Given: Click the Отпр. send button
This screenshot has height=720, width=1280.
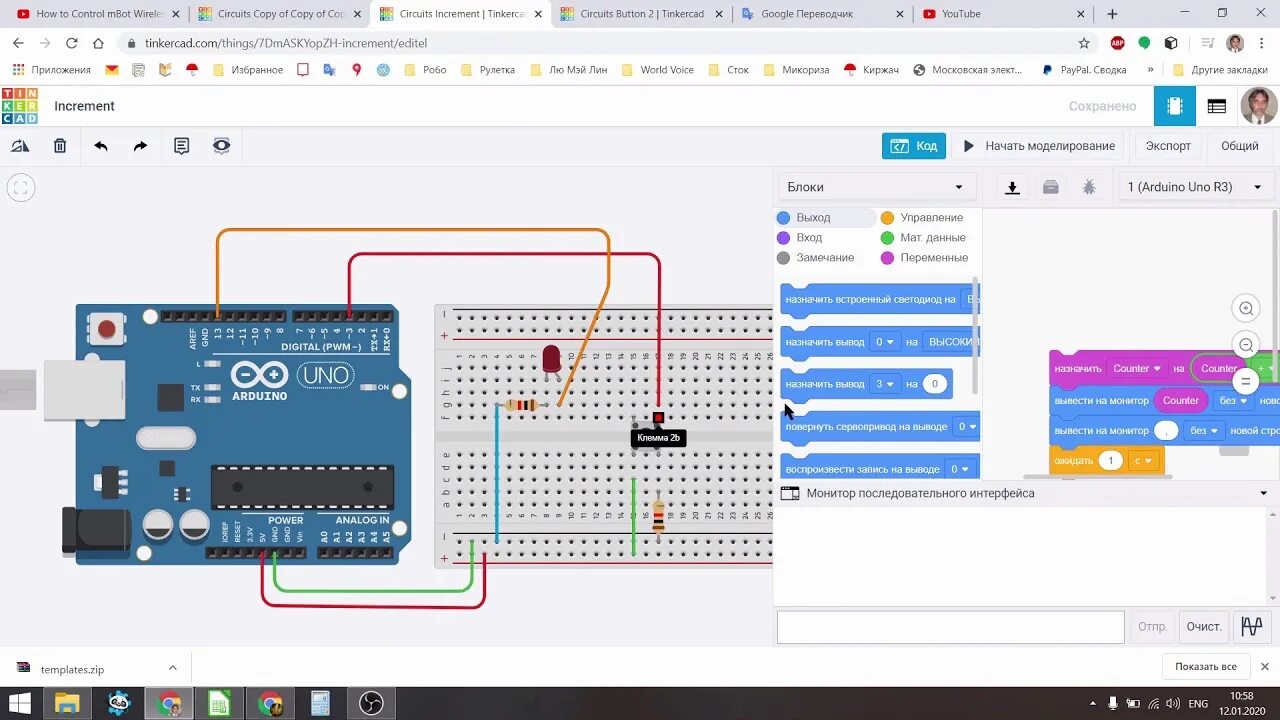Looking at the screenshot, I should [x=1152, y=627].
